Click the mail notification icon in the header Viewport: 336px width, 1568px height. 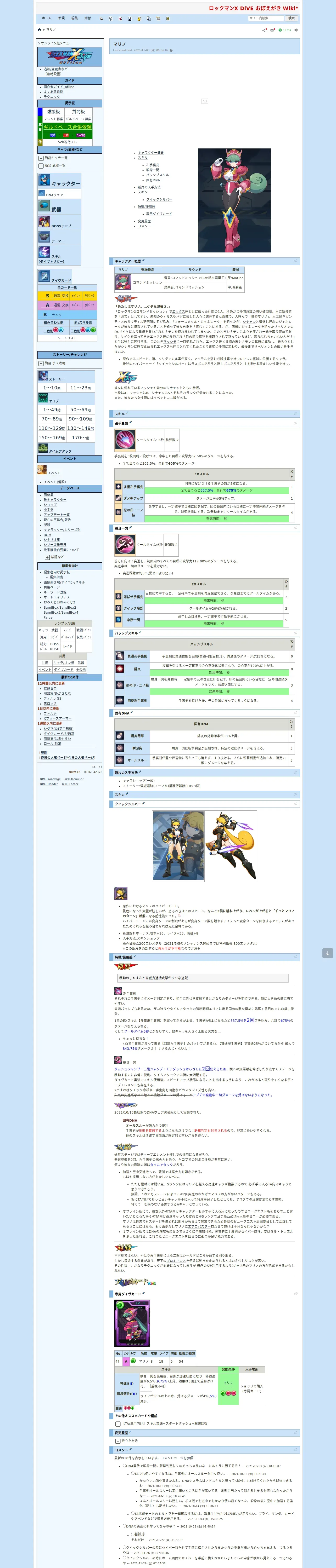(x=272, y=30)
